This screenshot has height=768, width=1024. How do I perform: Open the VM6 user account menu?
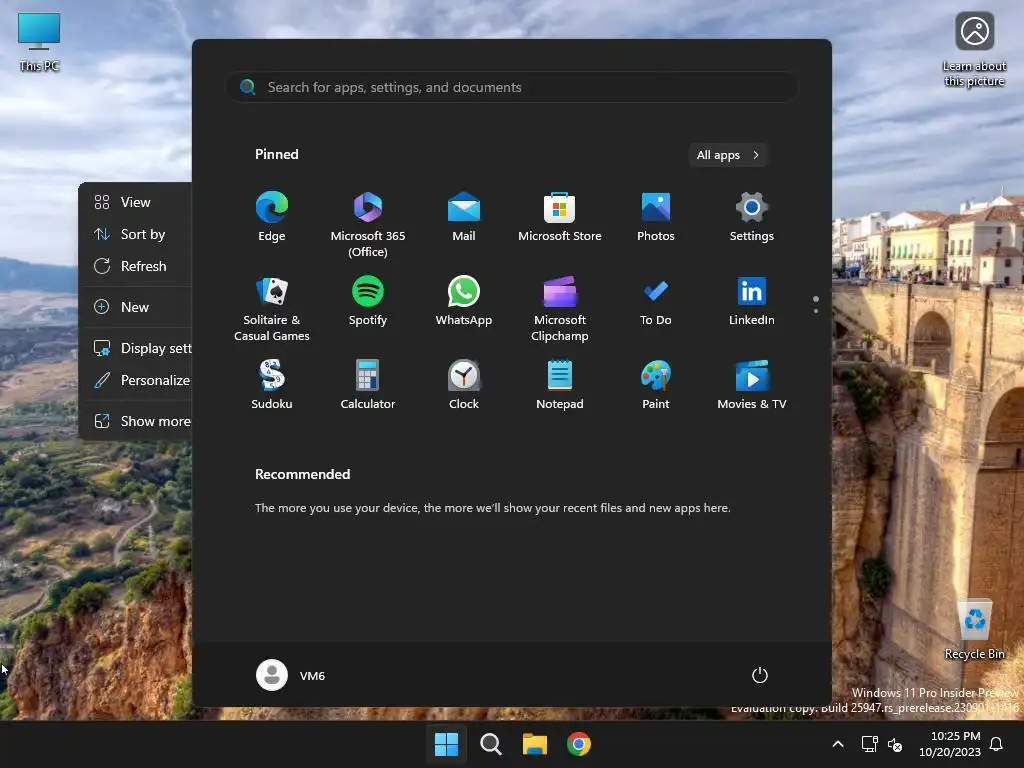pyautogui.click(x=291, y=675)
